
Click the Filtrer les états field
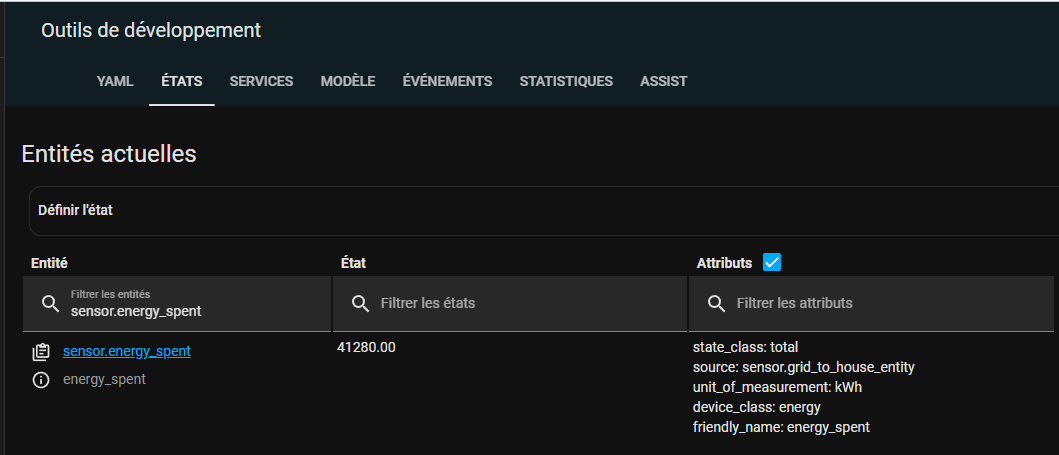click(510, 304)
